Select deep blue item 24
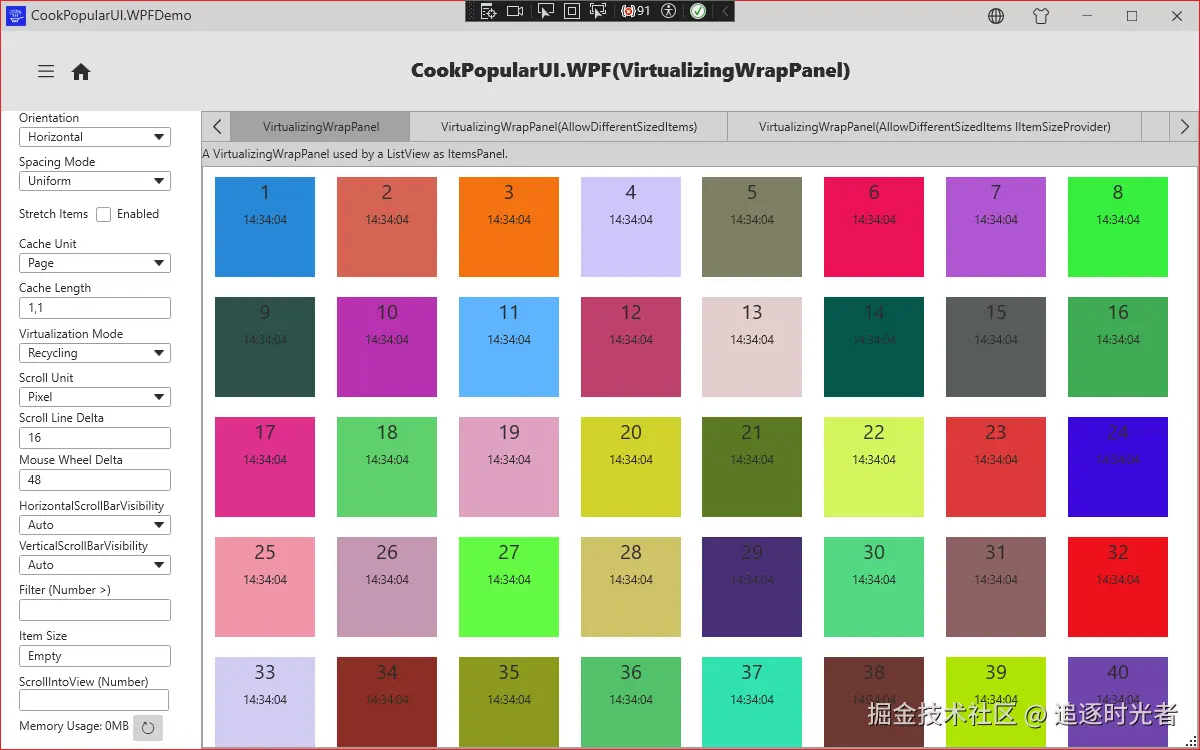The width and height of the screenshot is (1200, 750). pos(1118,467)
